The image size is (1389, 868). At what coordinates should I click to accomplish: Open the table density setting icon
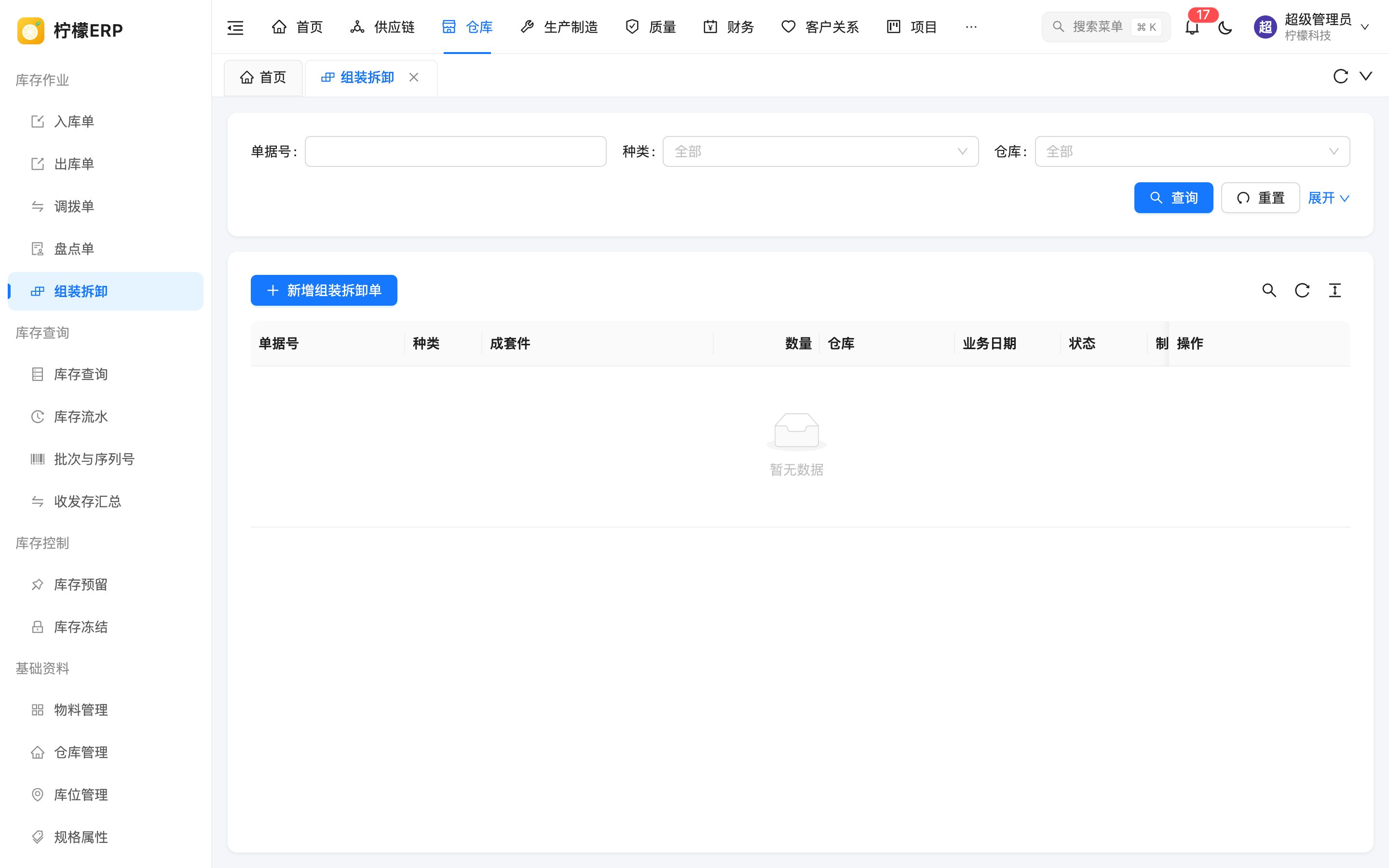pyautogui.click(x=1335, y=290)
